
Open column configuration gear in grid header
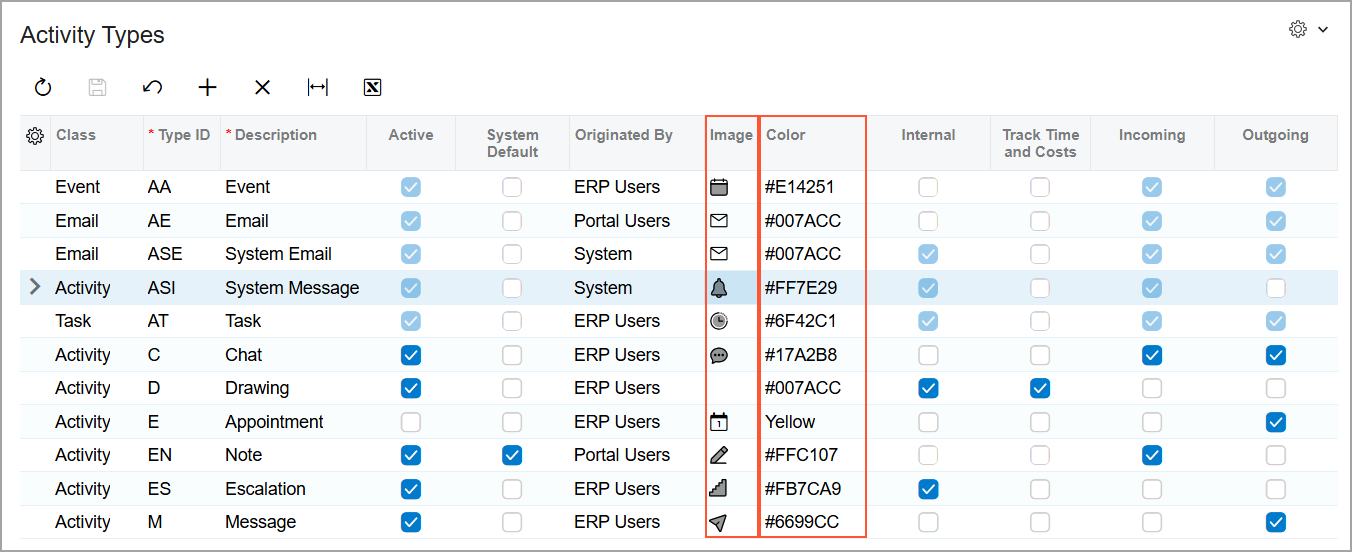pos(35,136)
